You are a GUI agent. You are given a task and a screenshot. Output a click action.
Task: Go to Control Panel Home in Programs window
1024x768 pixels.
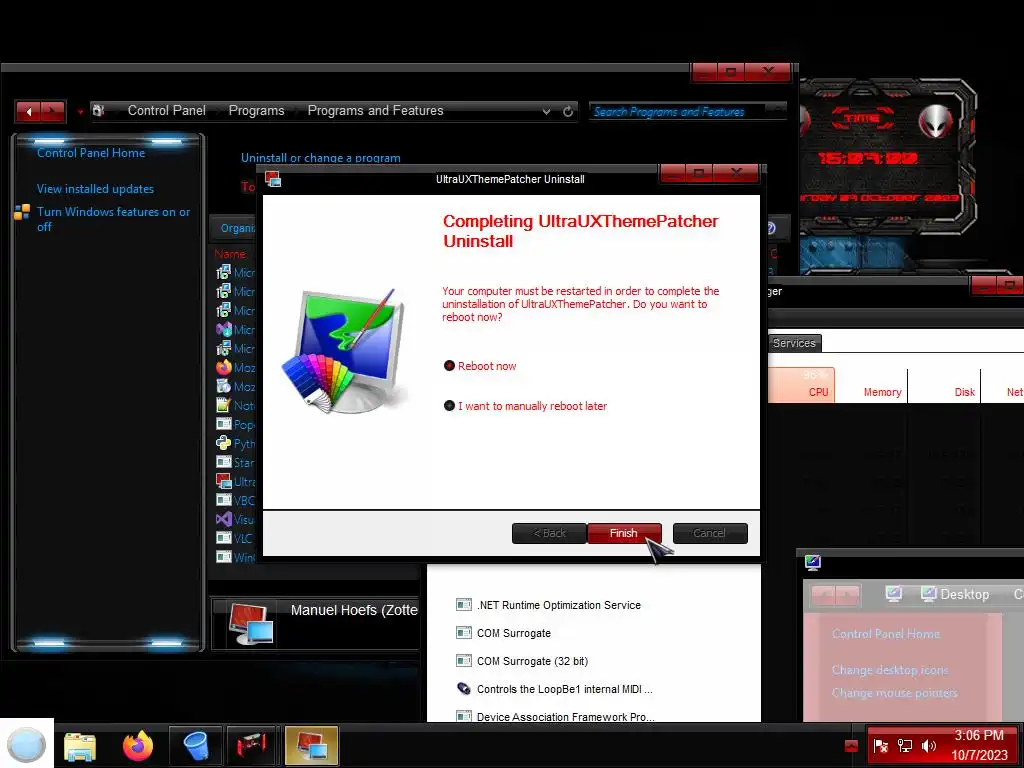point(91,153)
